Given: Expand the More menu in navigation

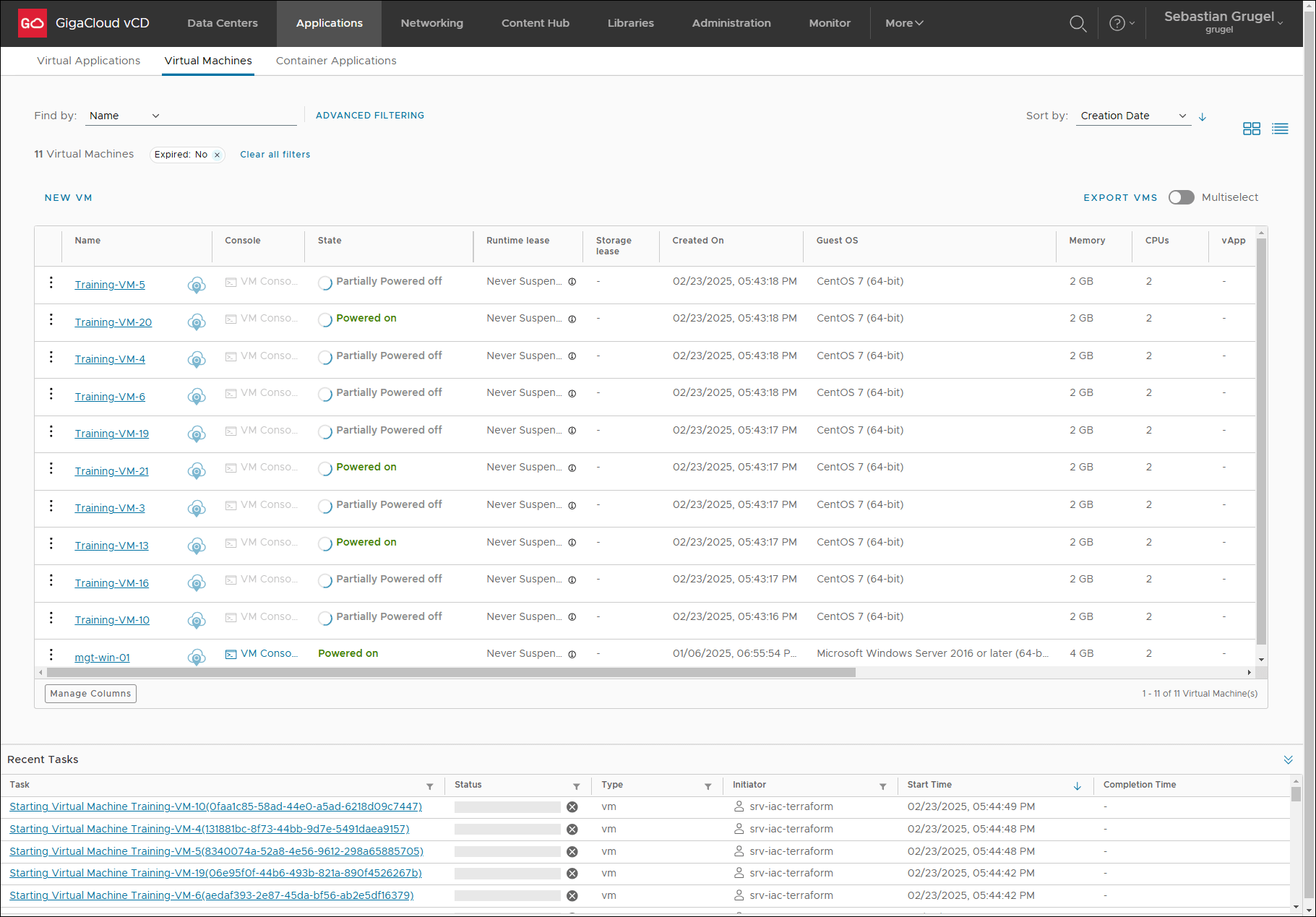Looking at the screenshot, I should point(904,23).
